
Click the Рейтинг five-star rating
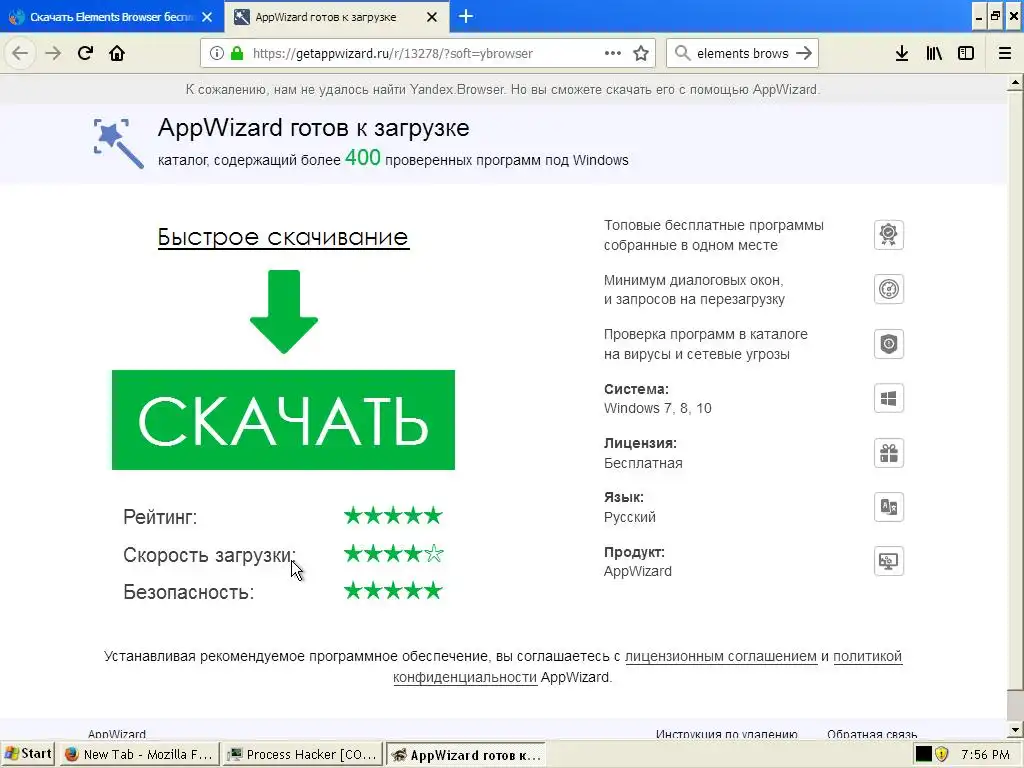point(393,516)
